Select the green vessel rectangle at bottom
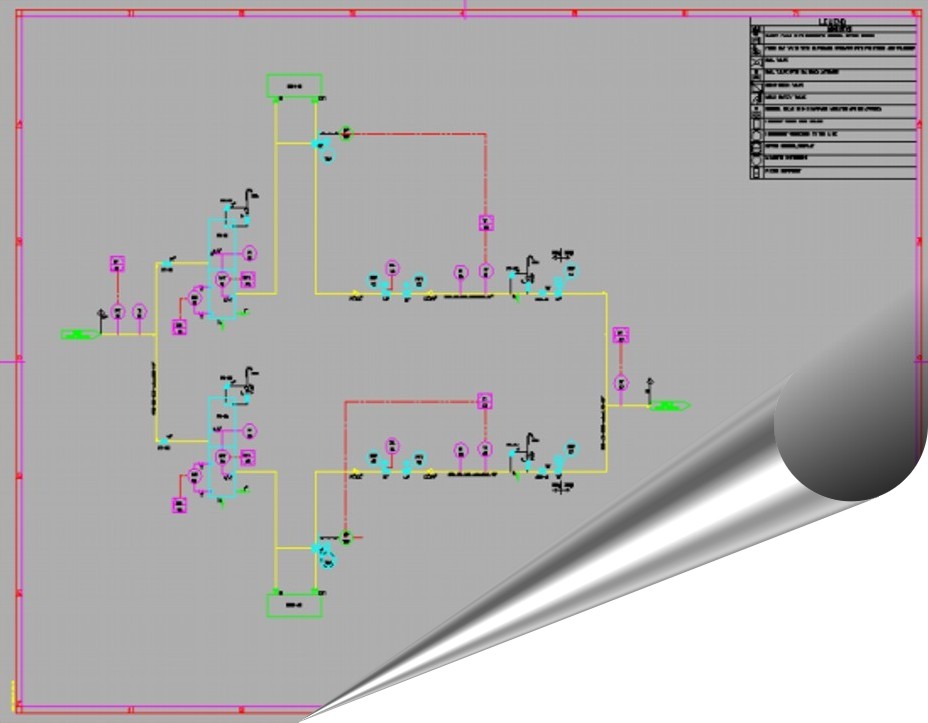 click(294, 604)
